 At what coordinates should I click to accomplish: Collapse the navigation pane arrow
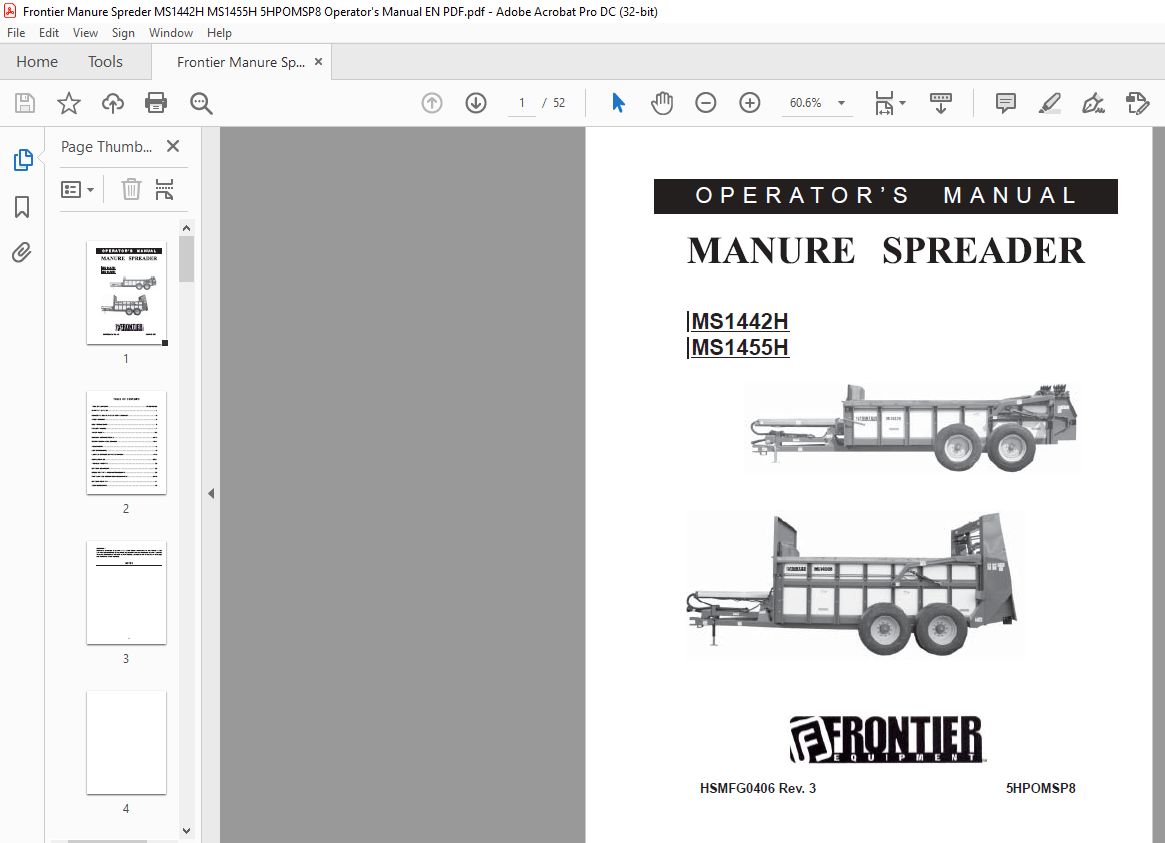pyautogui.click(x=211, y=493)
